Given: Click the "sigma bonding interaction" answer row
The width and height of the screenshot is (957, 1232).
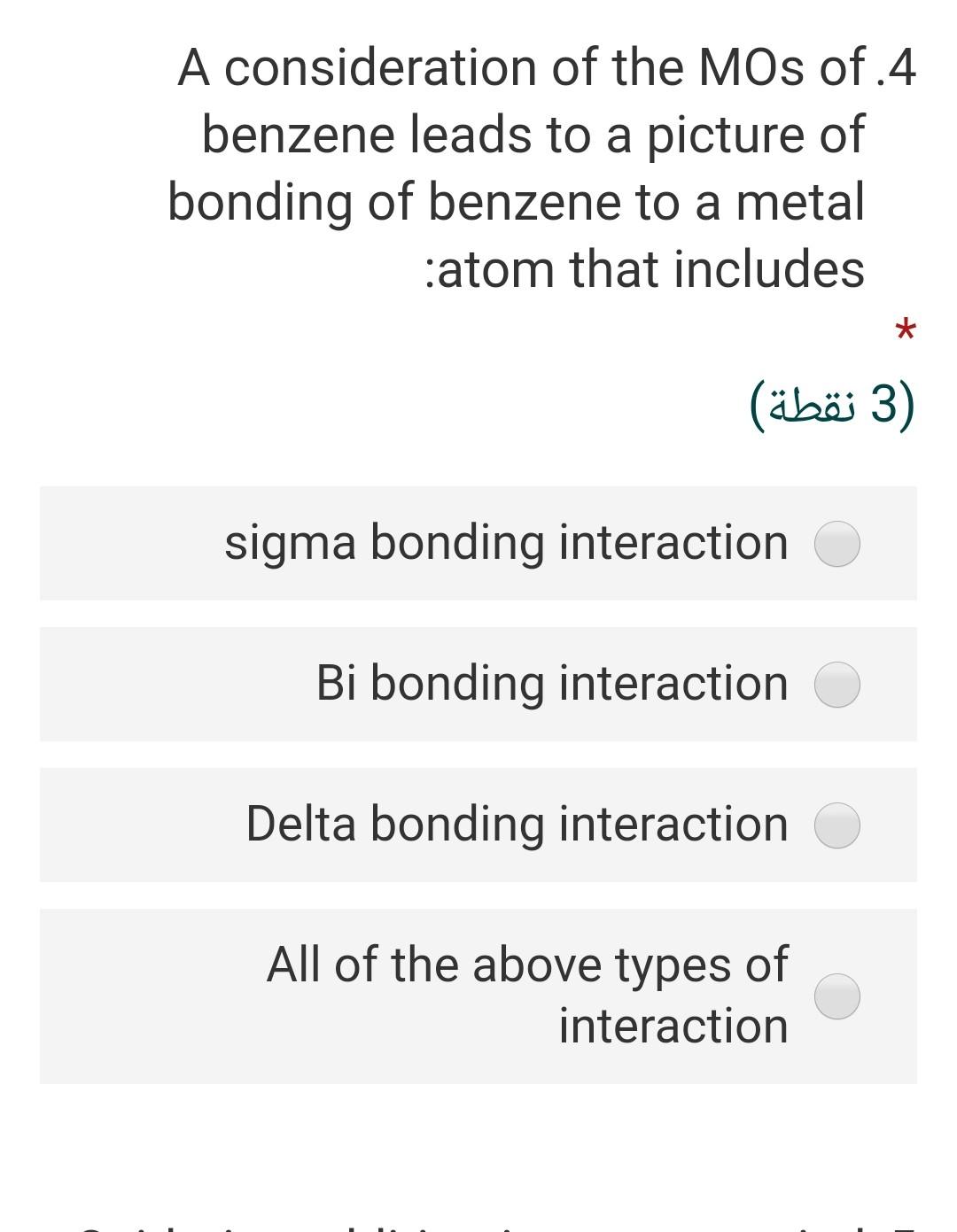Looking at the screenshot, I should click(x=478, y=544).
